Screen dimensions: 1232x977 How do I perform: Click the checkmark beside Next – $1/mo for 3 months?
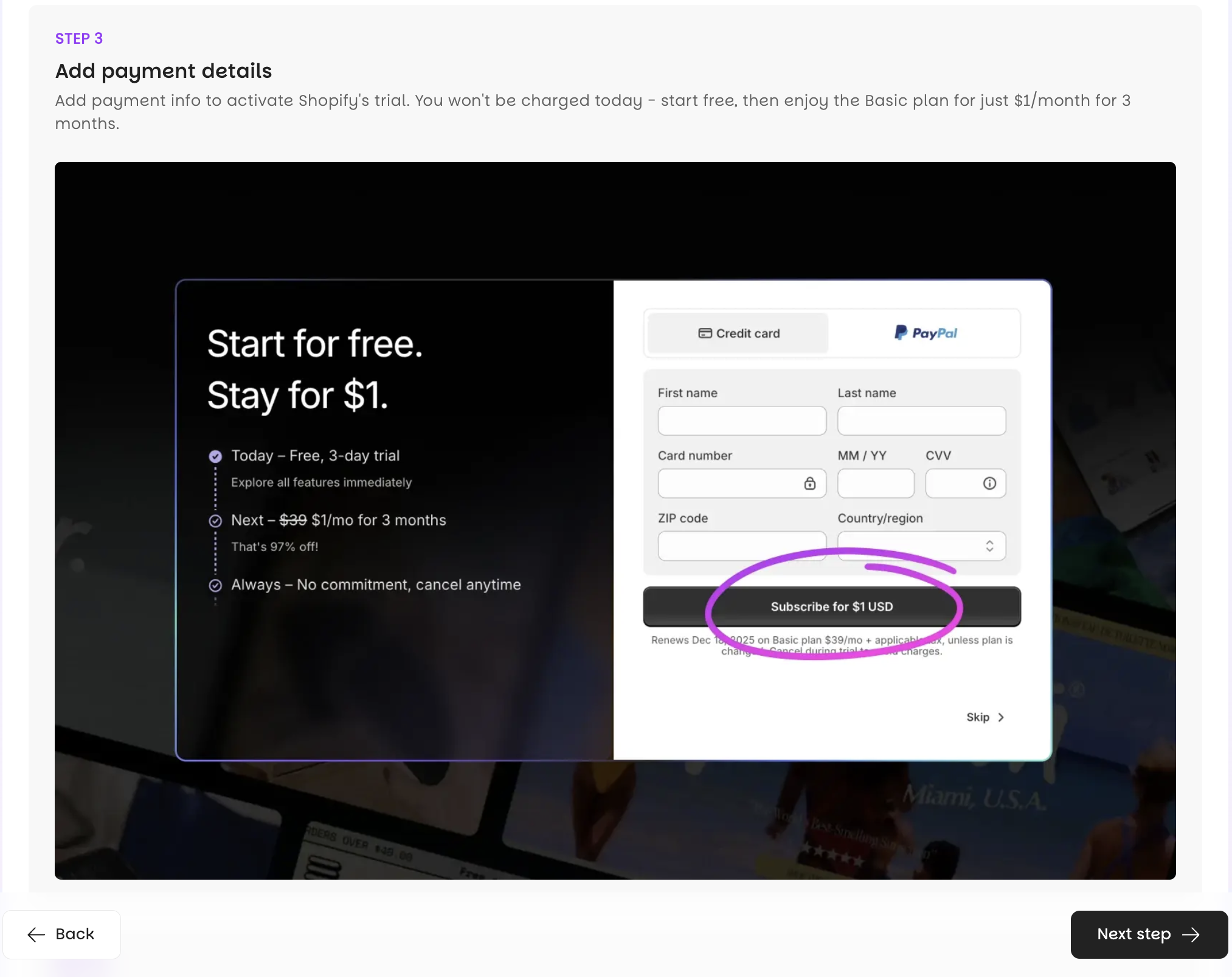(215, 521)
